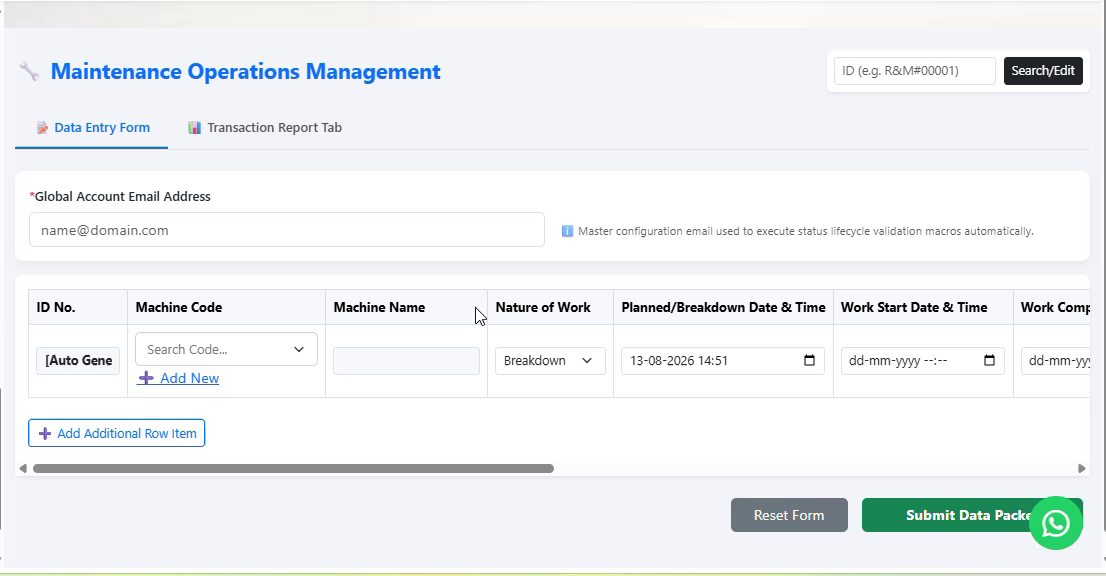Add an Additional Row Item
Screen dimensions: 1106x576
[x=116, y=433]
